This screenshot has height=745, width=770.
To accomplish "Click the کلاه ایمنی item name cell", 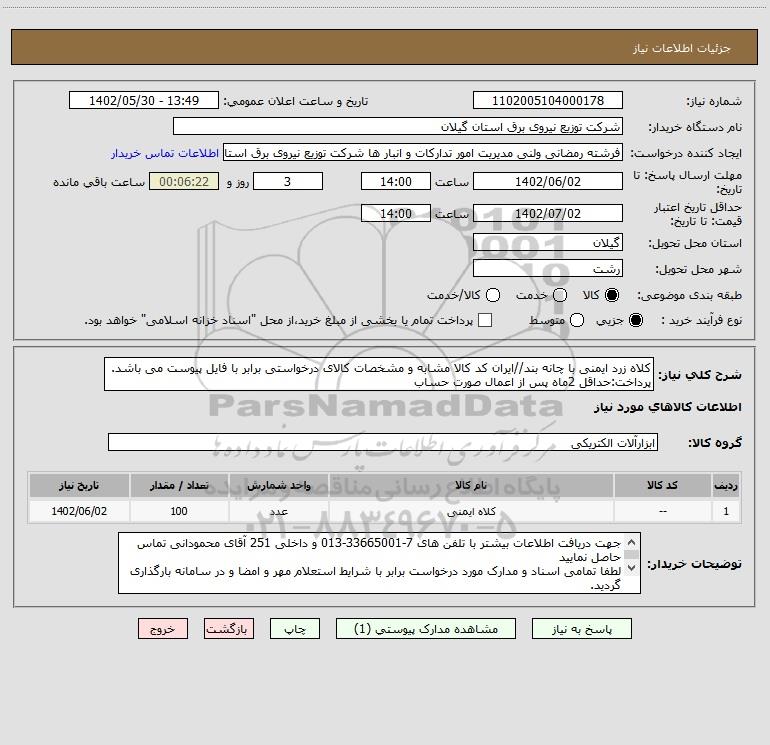I will coord(471,511).
